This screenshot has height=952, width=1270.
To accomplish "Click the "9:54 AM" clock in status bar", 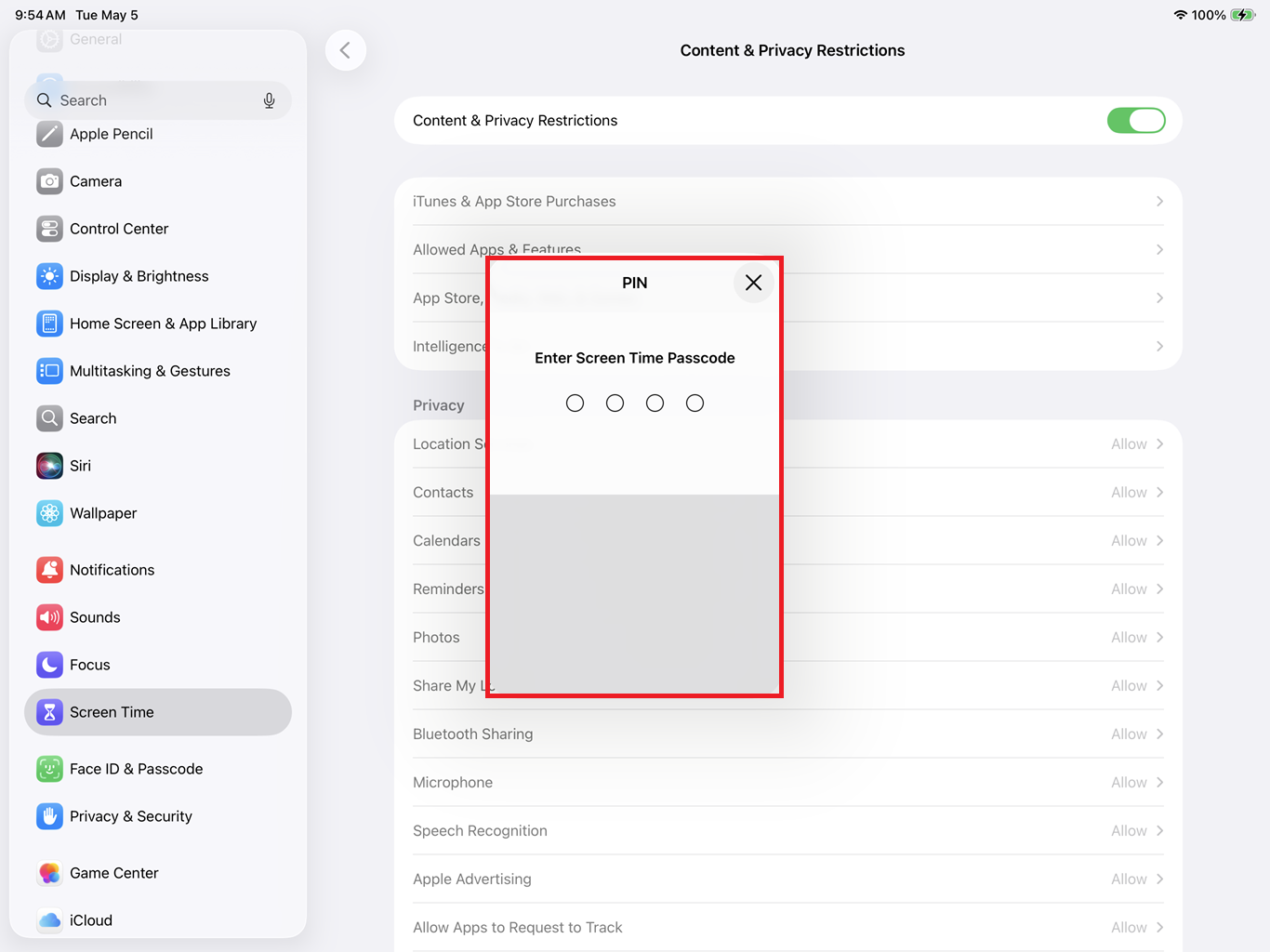I will click(x=40, y=15).
